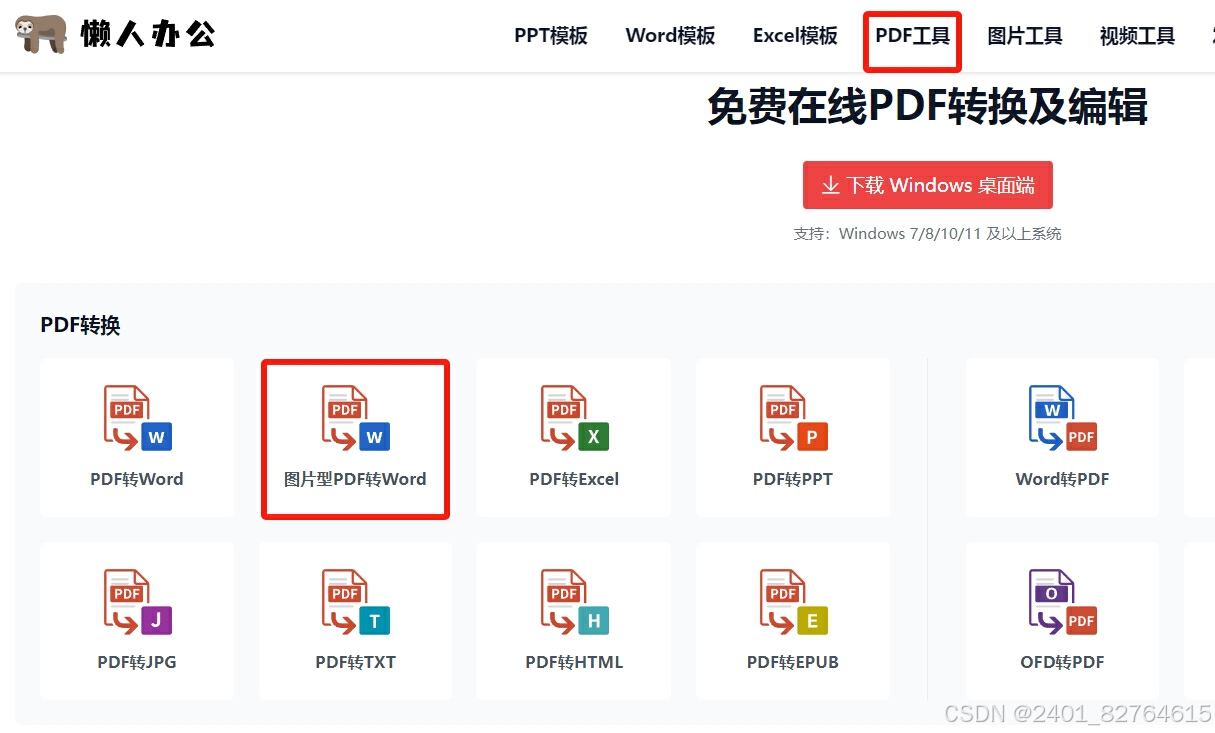Click the download arrow icon in red button

point(830,185)
